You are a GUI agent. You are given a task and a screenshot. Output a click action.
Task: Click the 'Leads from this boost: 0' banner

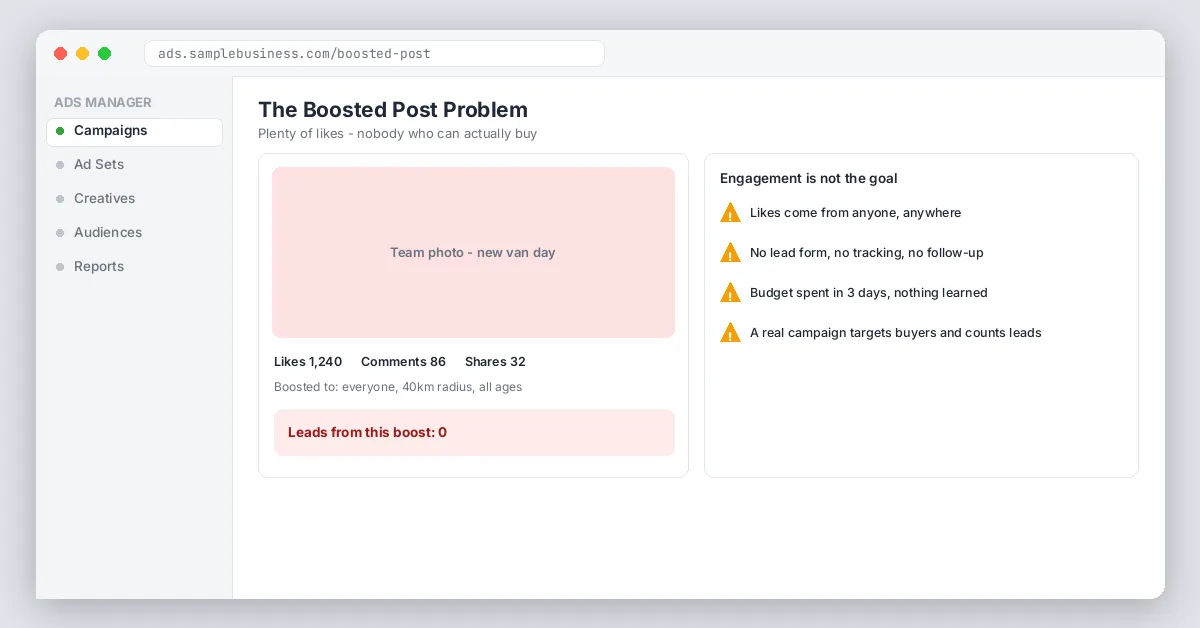pos(473,432)
